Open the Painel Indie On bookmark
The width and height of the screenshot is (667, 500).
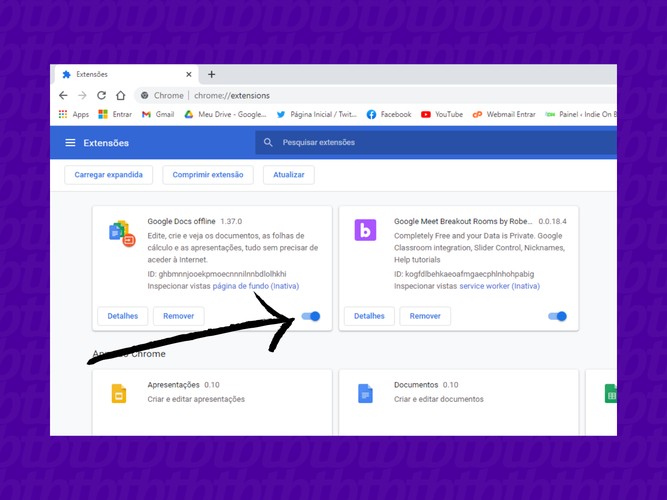581,114
